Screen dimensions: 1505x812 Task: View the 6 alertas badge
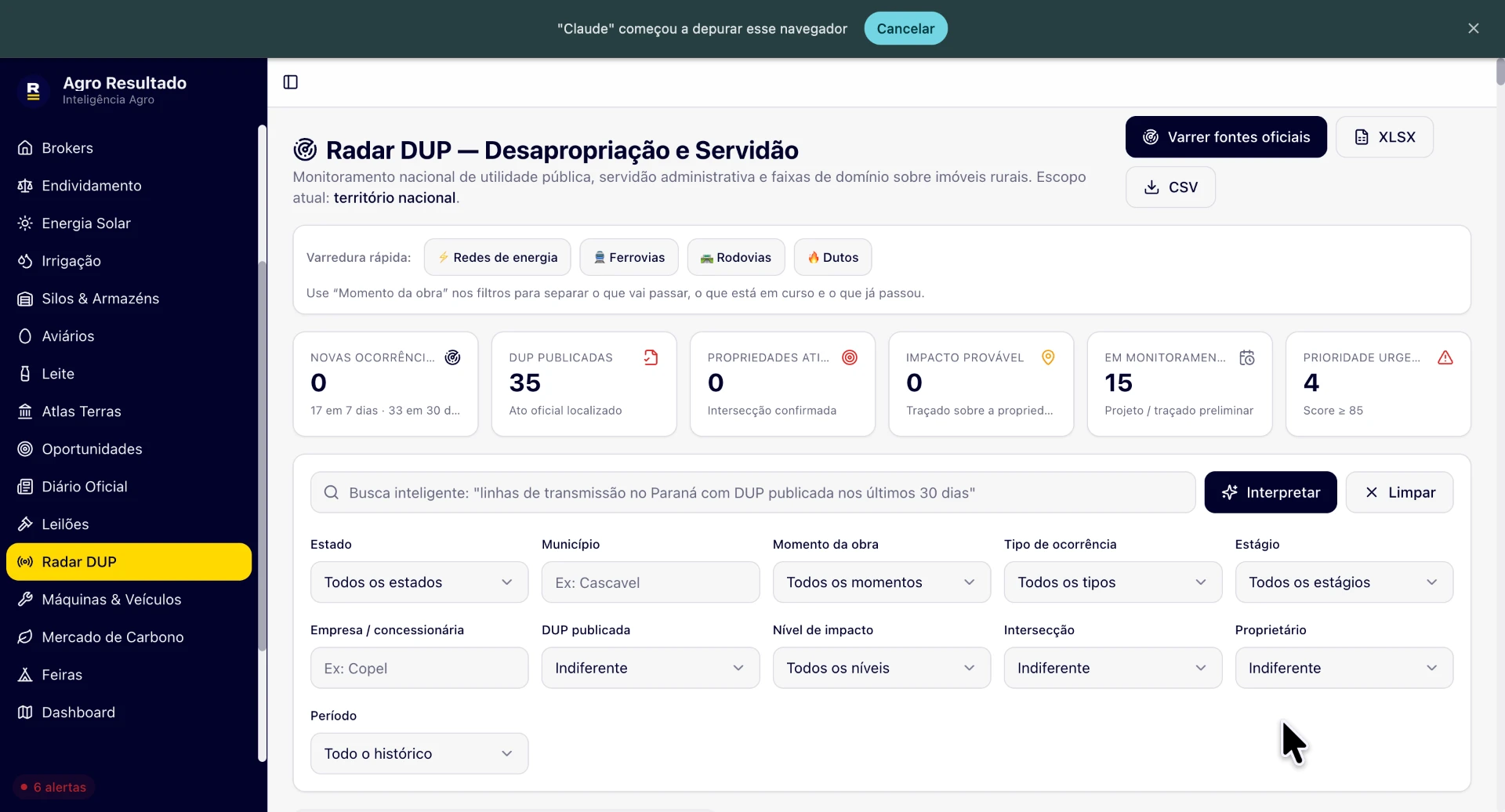[53, 787]
